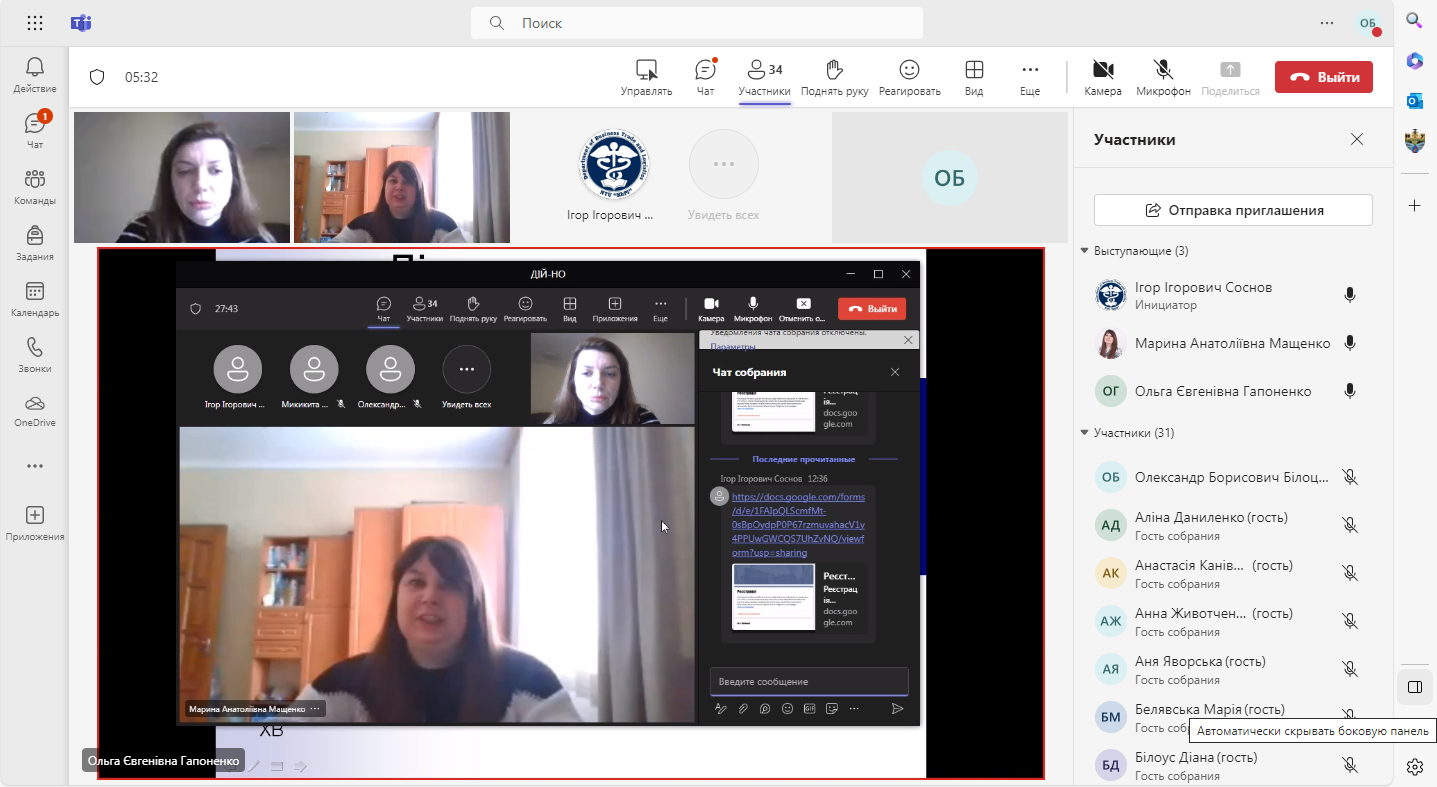Unmute using the Микрофон toggle
This screenshot has width=1437, height=787.
pyautogui.click(x=1163, y=76)
